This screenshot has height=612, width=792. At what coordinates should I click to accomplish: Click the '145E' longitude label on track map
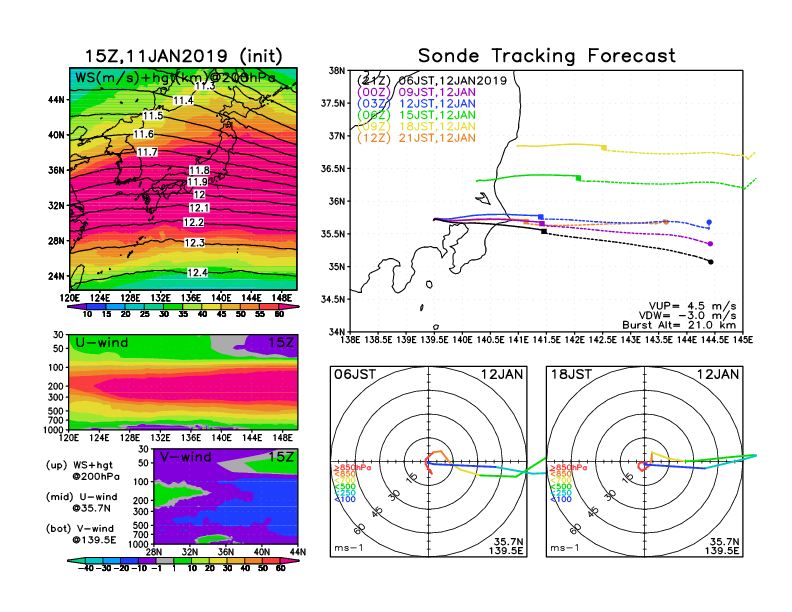[x=742, y=340]
